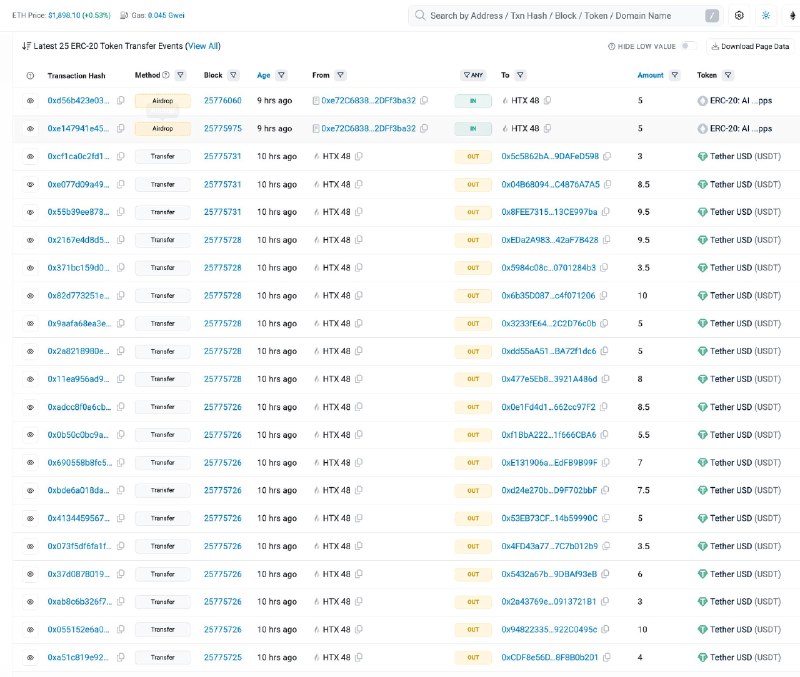This screenshot has height=677, width=800.
Task: Copy transaction hash 0xd56b423e03
Action: pos(121,101)
